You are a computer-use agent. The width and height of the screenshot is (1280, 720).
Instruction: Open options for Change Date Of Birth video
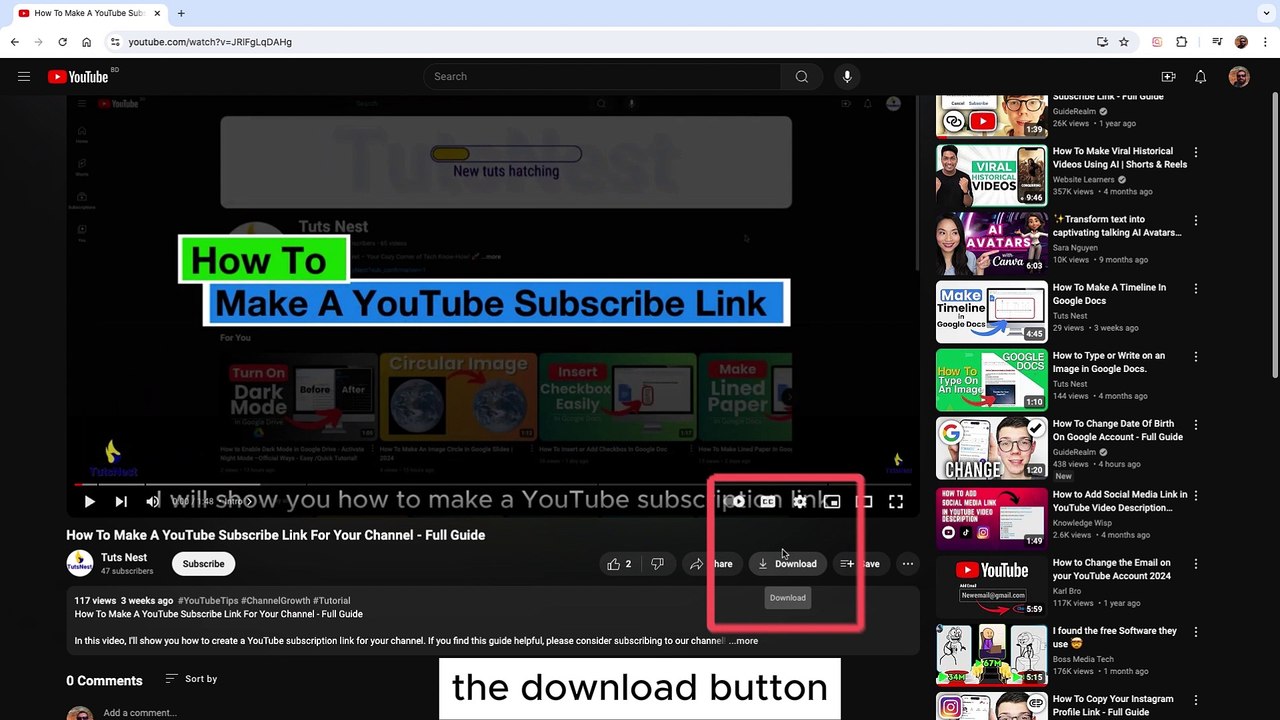[1196, 425]
